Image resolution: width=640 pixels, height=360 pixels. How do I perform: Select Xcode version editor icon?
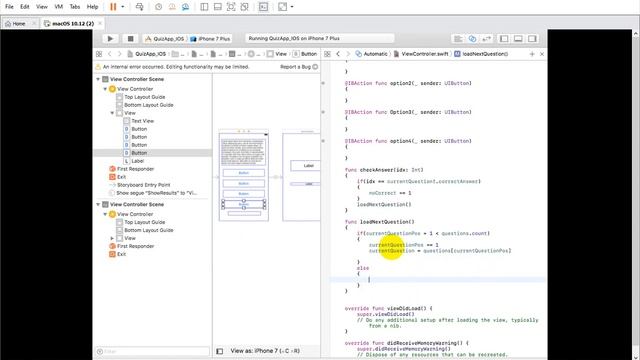click(487, 39)
